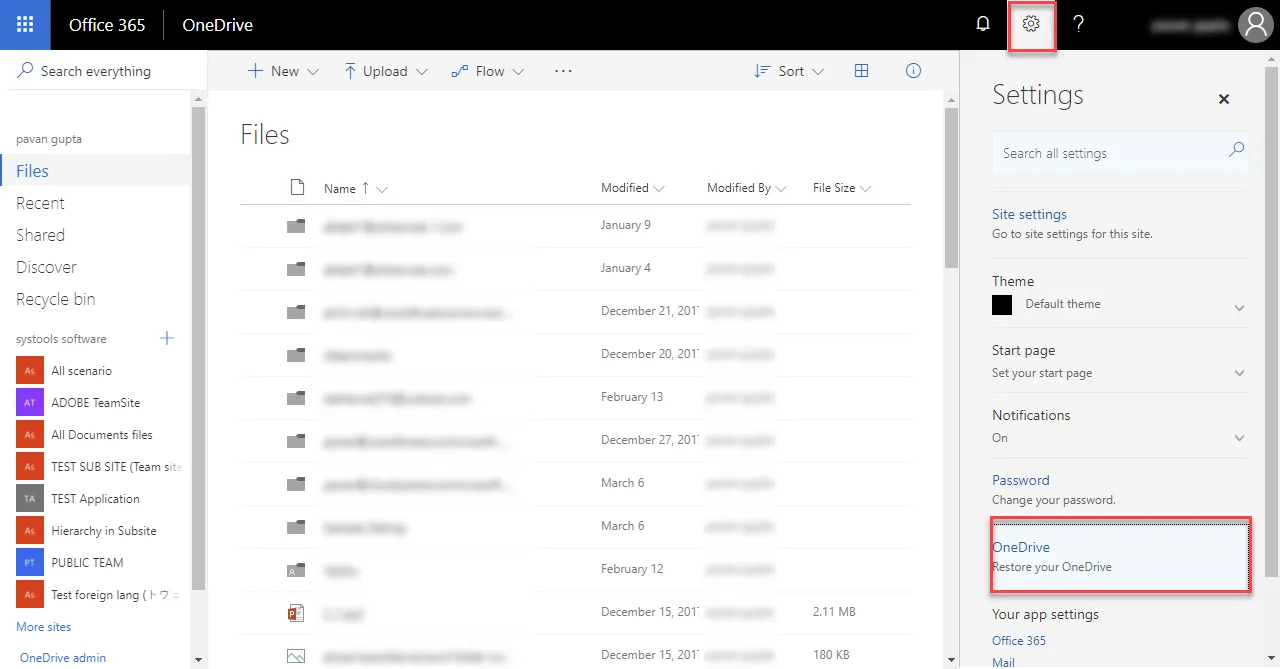Open the Shared view in sidebar

pos(40,235)
